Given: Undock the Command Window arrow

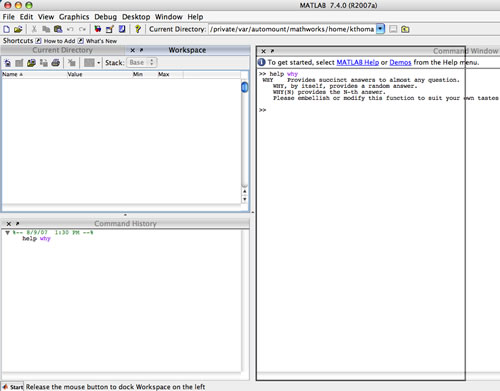Looking at the screenshot, I should coord(272,51).
